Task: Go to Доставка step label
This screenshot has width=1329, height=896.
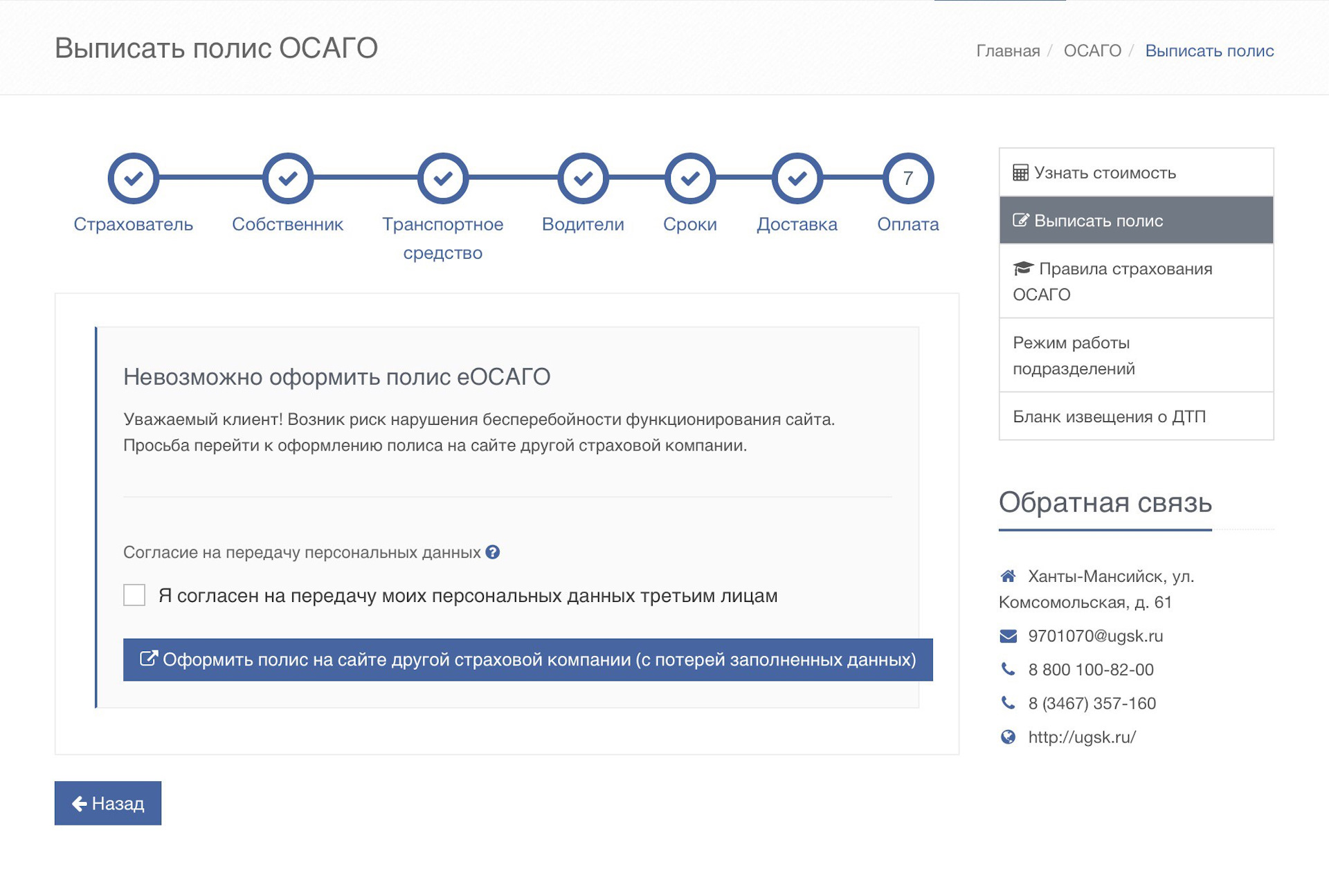Action: click(797, 224)
